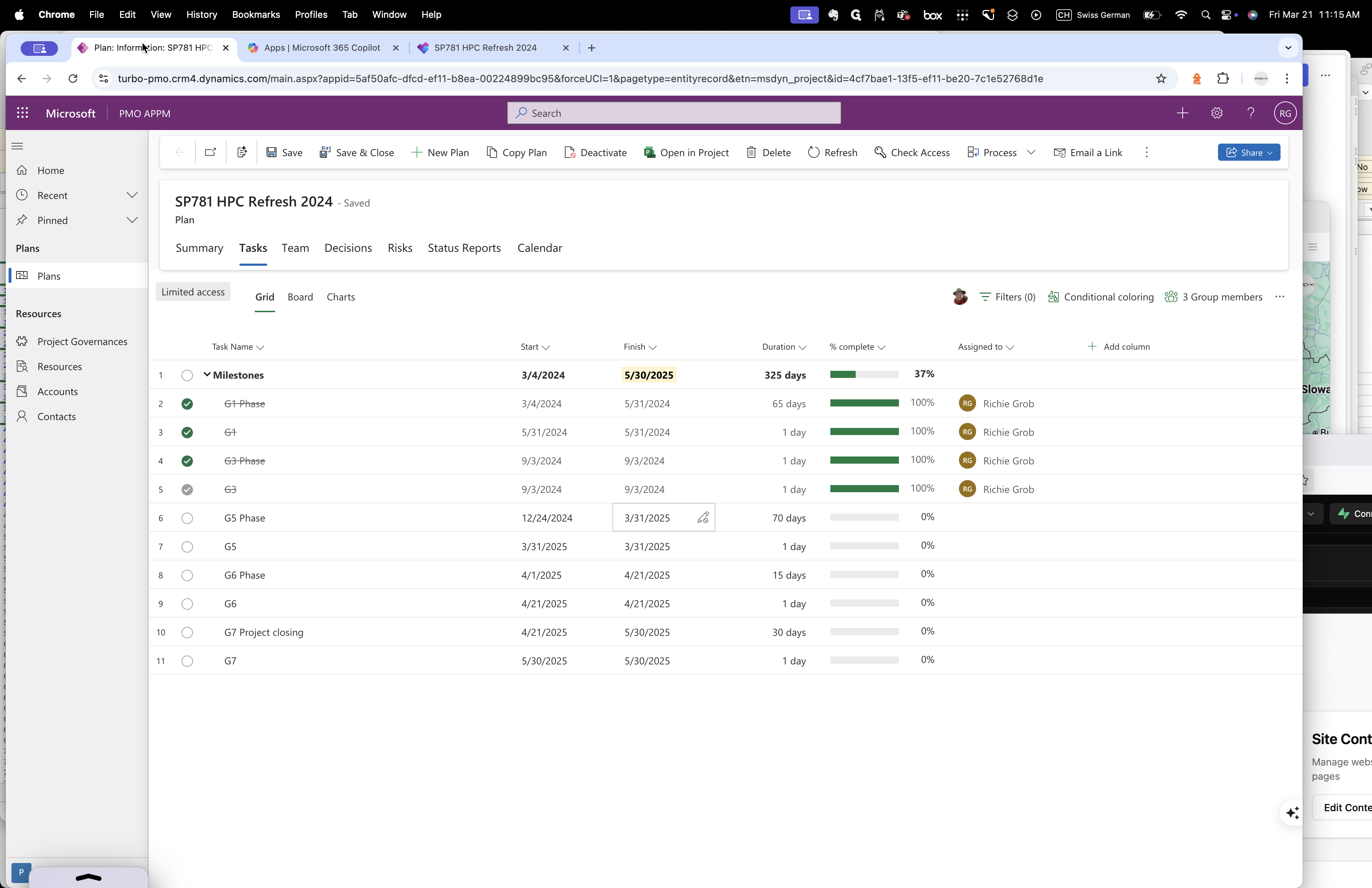Click Copy Plan command
Image resolution: width=1372 pixels, height=888 pixels.
[x=517, y=152]
